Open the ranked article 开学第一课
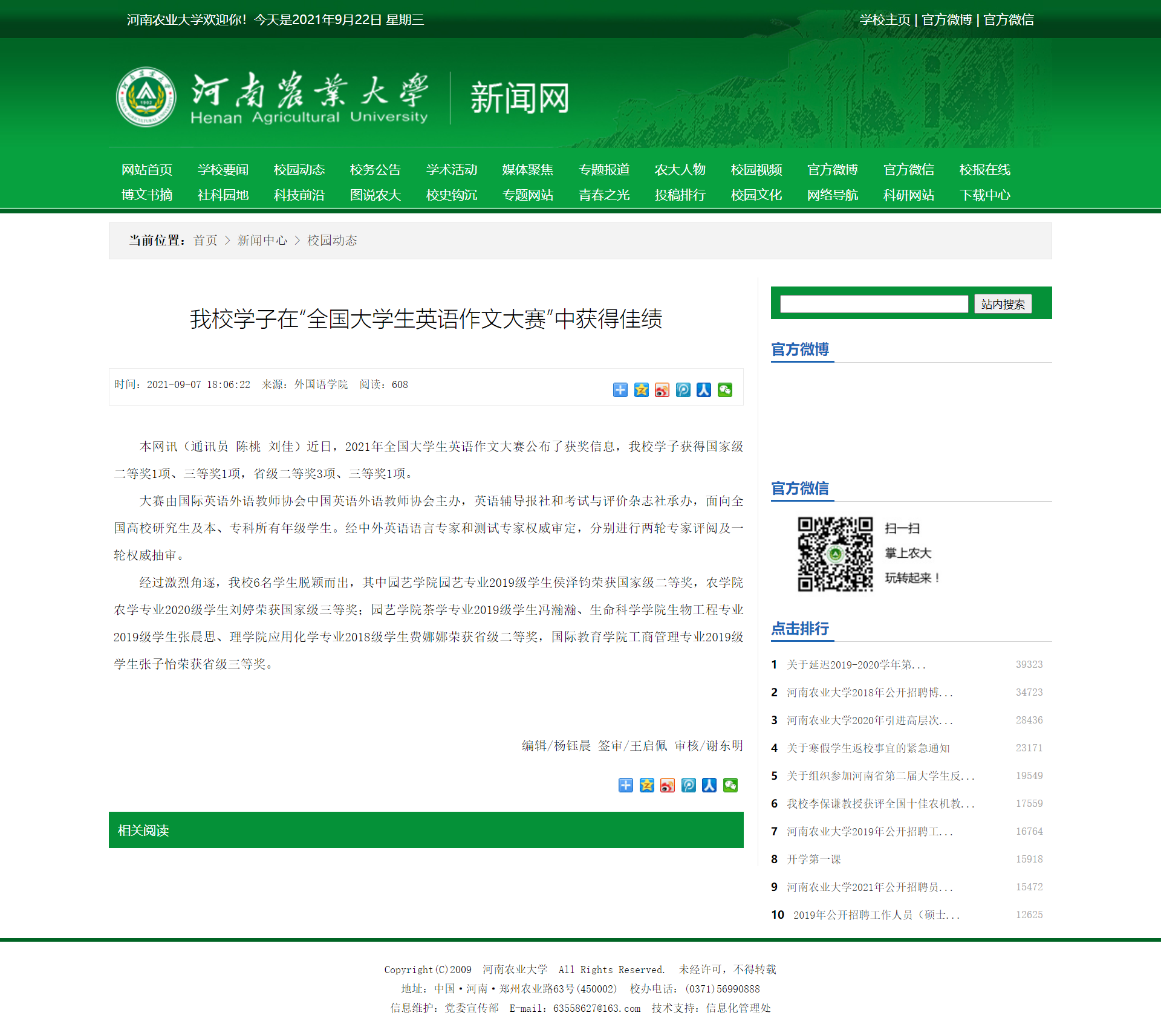This screenshot has width=1161, height=1036. point(813,859)
